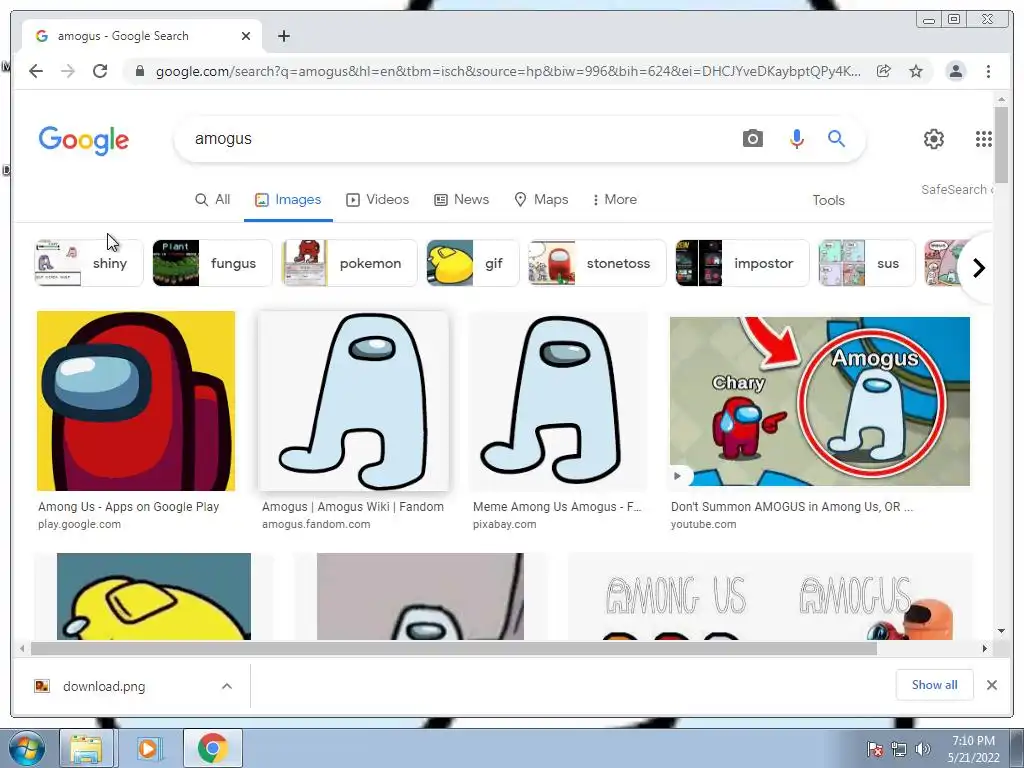Submit search with magnifier icon
1024x768 pixels.
coord(837,138)
